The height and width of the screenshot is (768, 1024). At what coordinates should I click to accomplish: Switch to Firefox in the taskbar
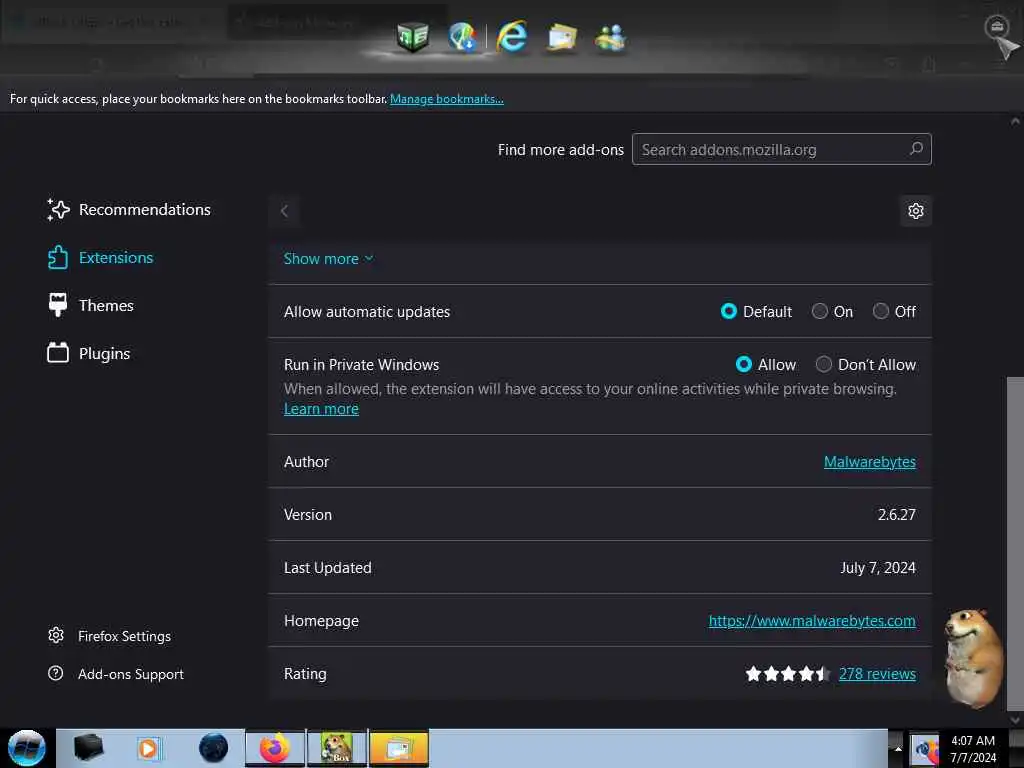275,748
